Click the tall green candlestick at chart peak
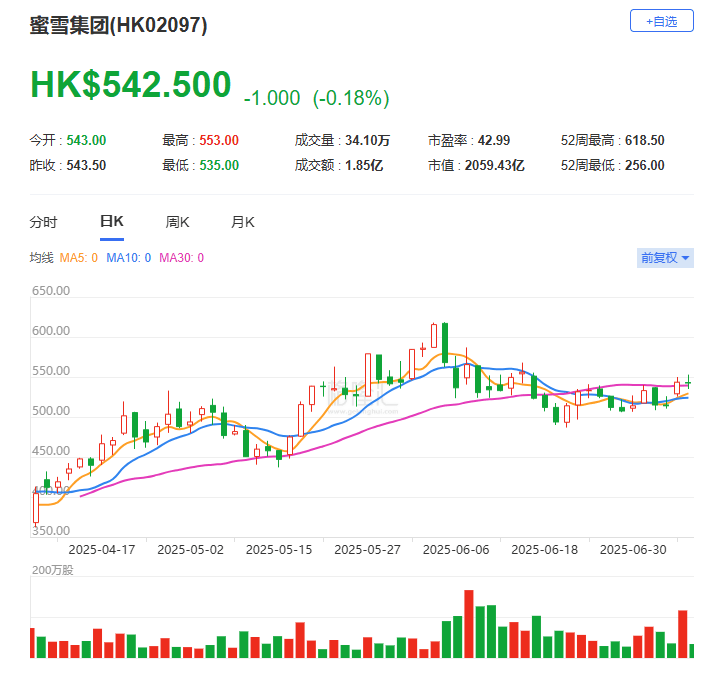The width and height of the screenshot is (727, 687). click(445, 343)
